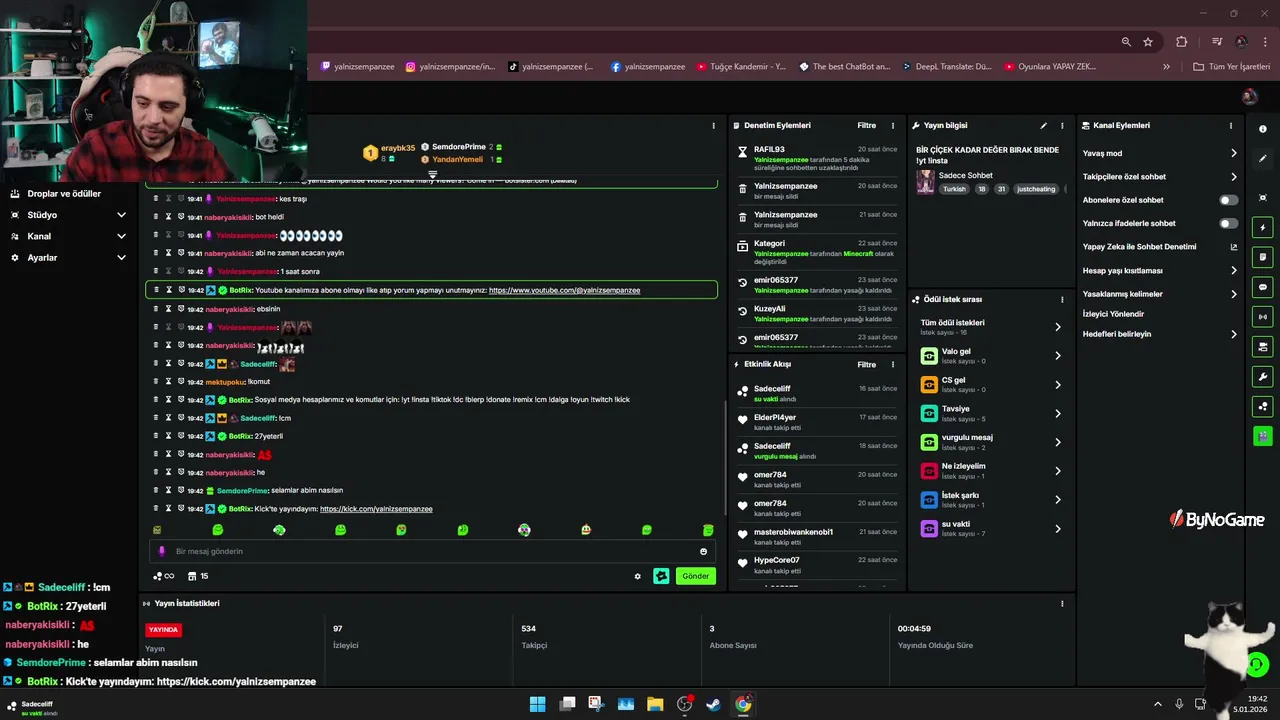Open File Explorer from taskbar

click(x=655, y=704)
